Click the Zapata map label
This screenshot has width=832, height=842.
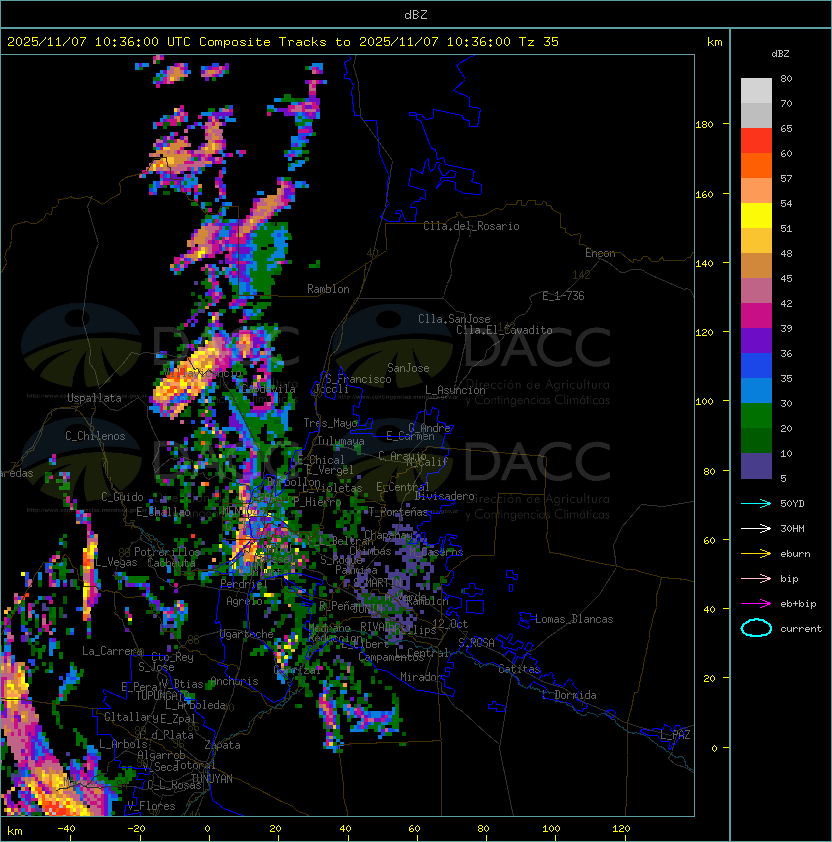pyautogui.click(x=222, y=745)
